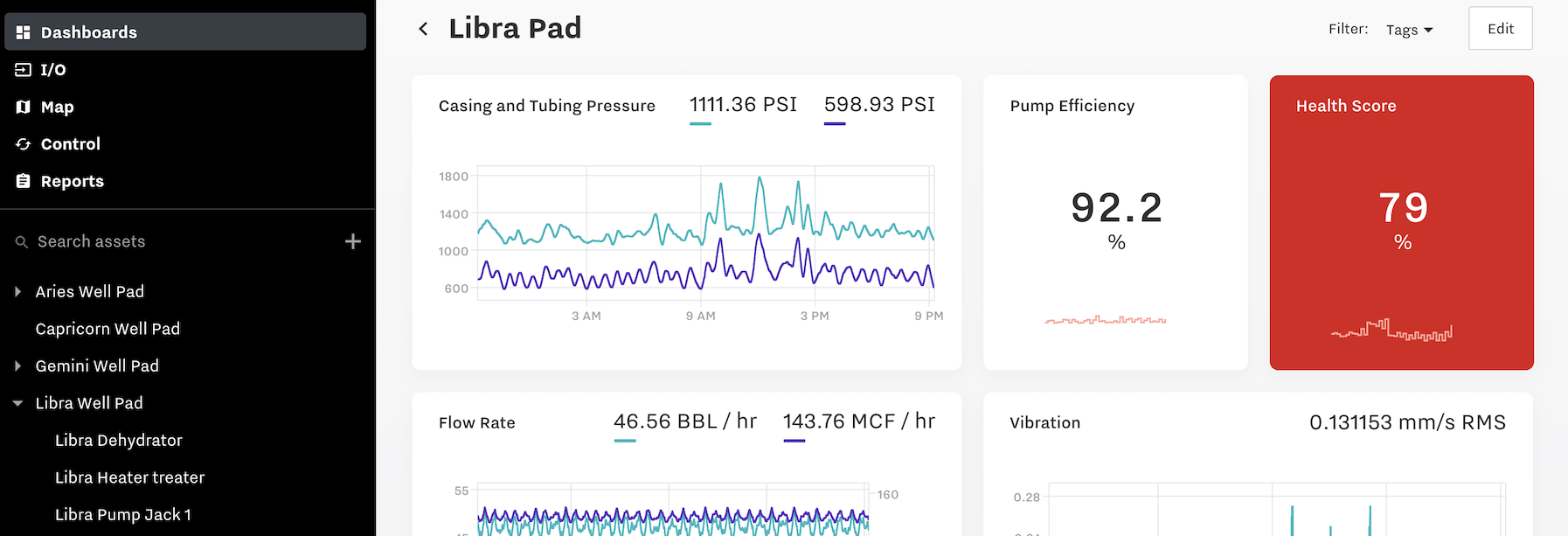Image resolution: width=1568 pixels, height=536 pixels.
Task: Select Capricorn Well Pad asset
Action: [108, 329]
